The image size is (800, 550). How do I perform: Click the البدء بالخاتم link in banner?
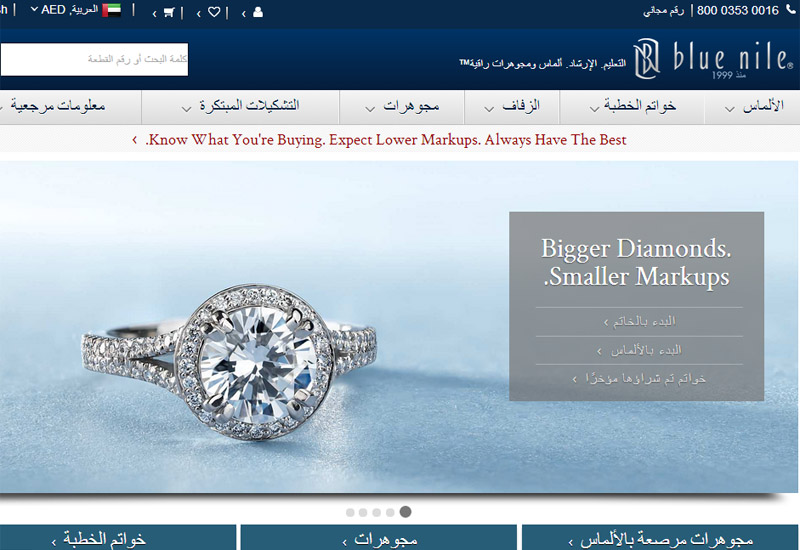639,321
